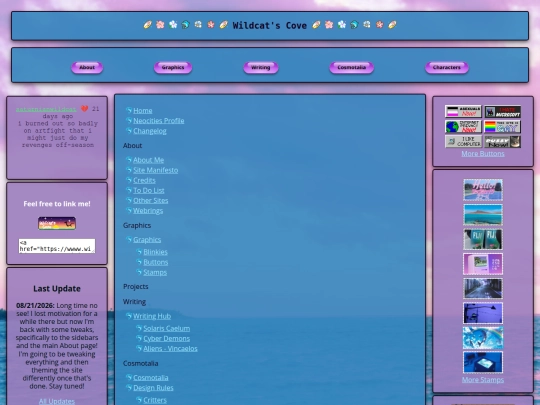Open the Webrings link
This screenshot has width=540, height=405.
coord(148,211)
